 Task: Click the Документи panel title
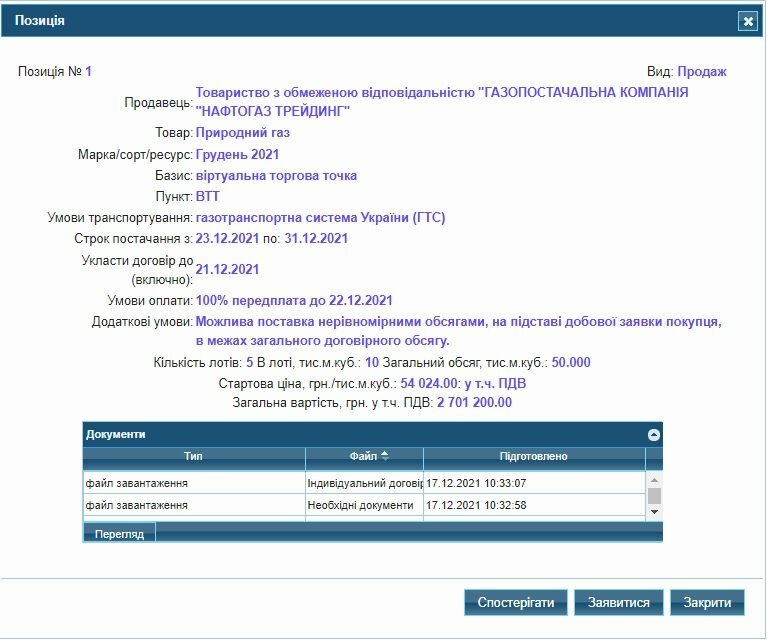tap(115, 434)
